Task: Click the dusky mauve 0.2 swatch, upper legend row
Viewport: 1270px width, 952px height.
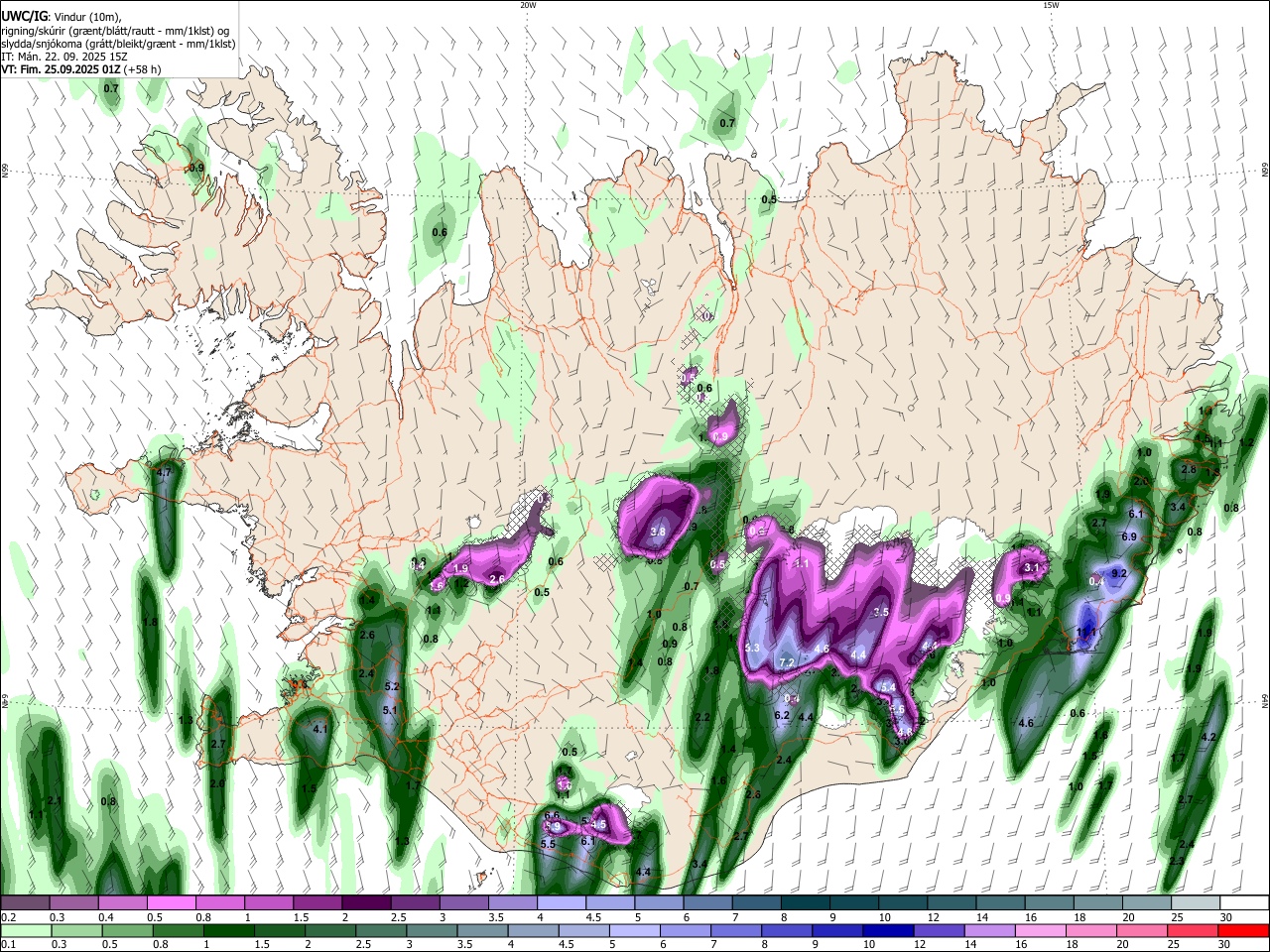Action: pos(26,902)
